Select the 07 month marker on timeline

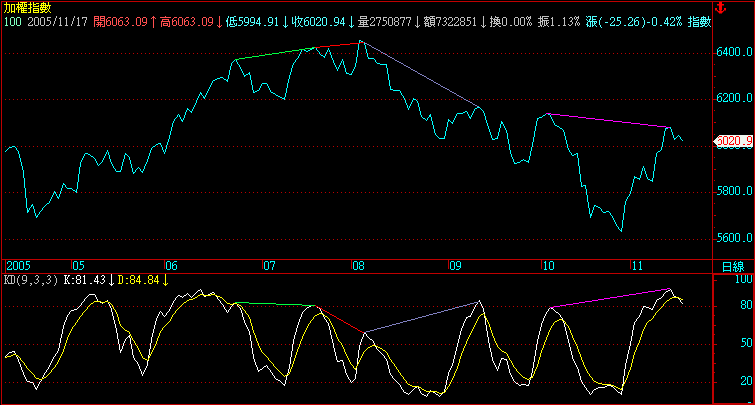[x=269, y=266]
